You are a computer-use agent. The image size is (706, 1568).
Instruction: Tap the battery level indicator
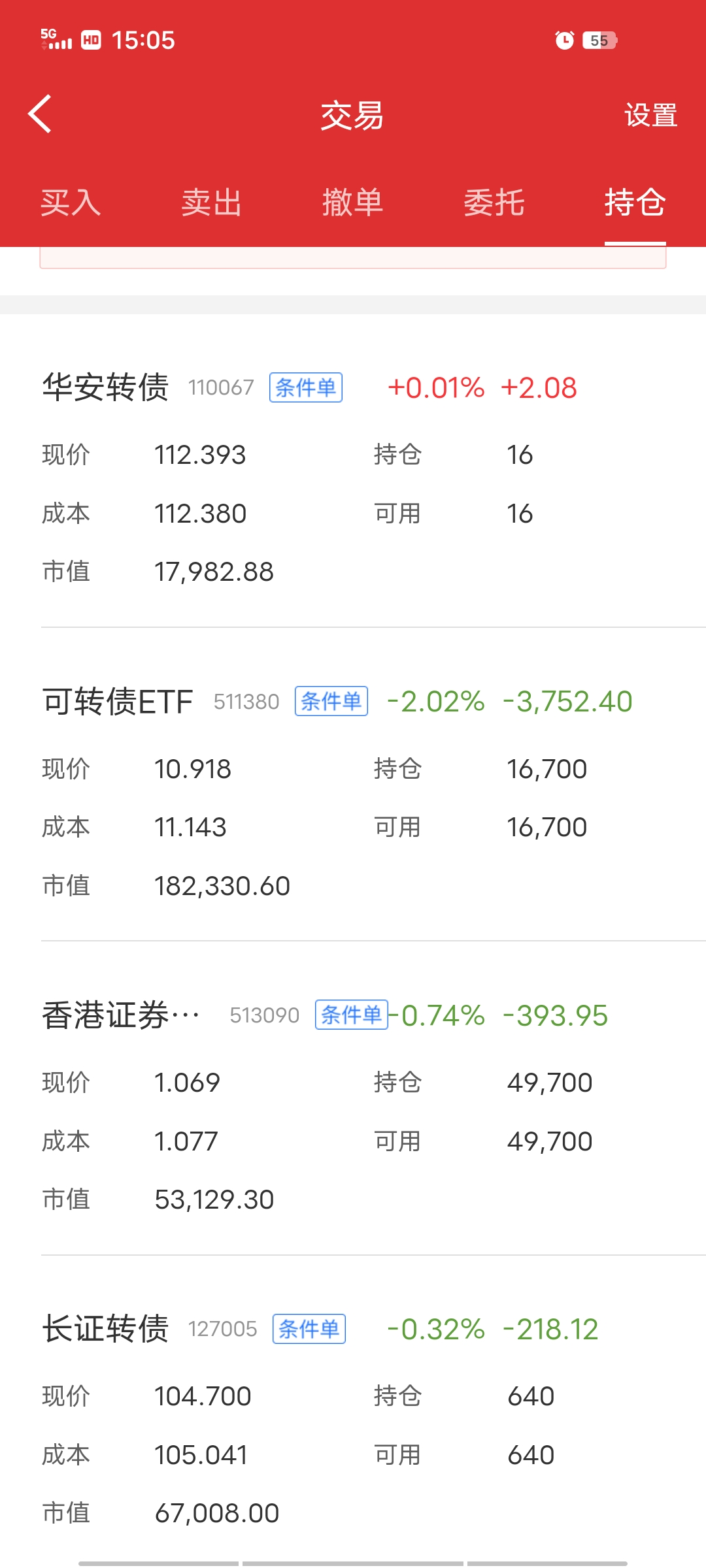599,41
